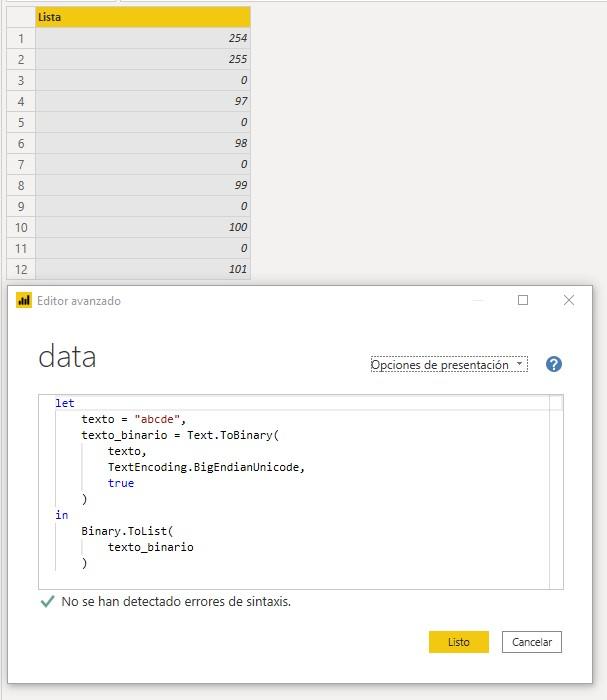607x700 pixels.
Task: Click Binary.ToList( in the code
Action: [127, 531]
